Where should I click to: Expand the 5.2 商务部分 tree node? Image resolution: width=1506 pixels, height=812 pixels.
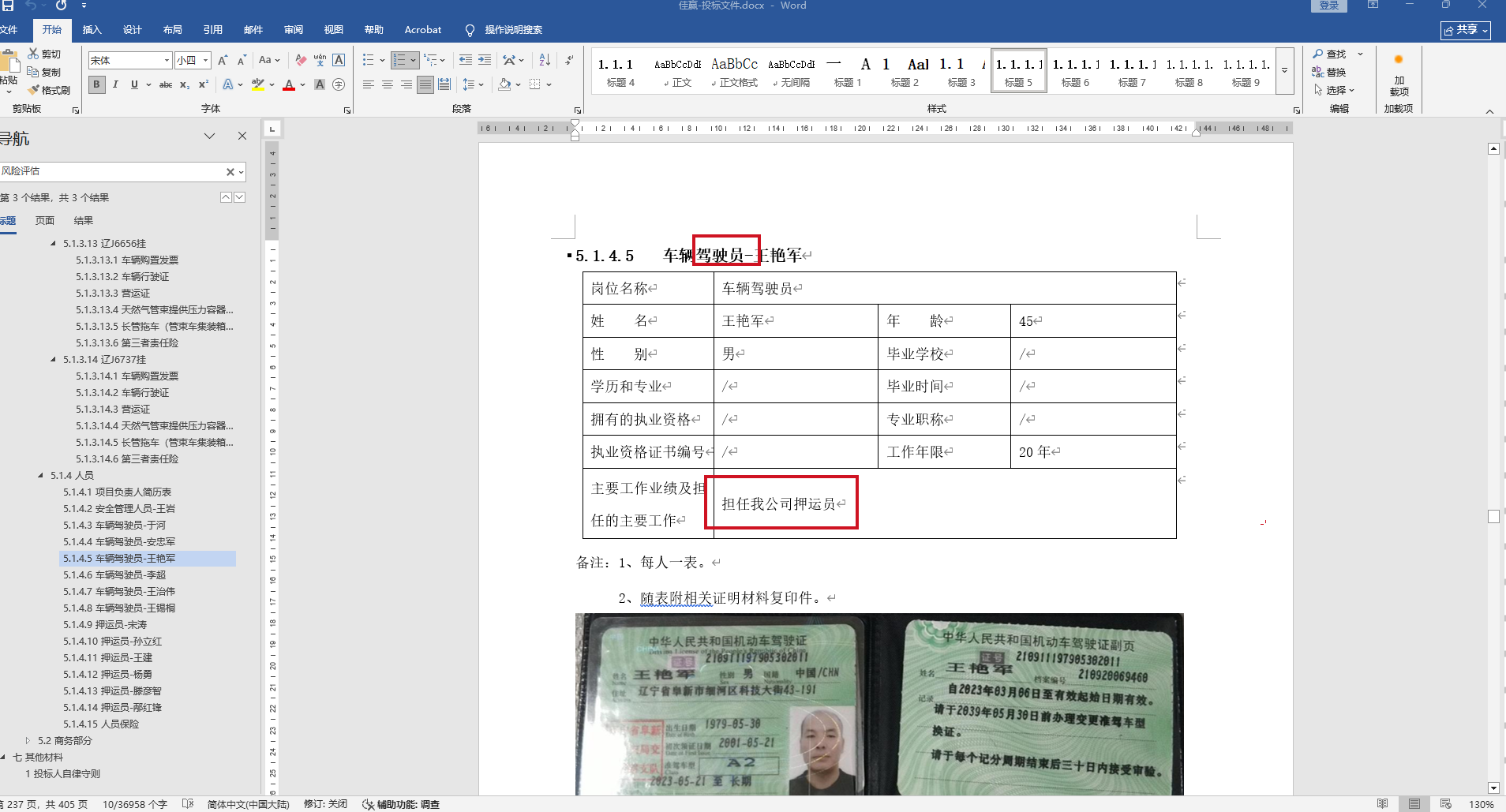click(28, 740)
